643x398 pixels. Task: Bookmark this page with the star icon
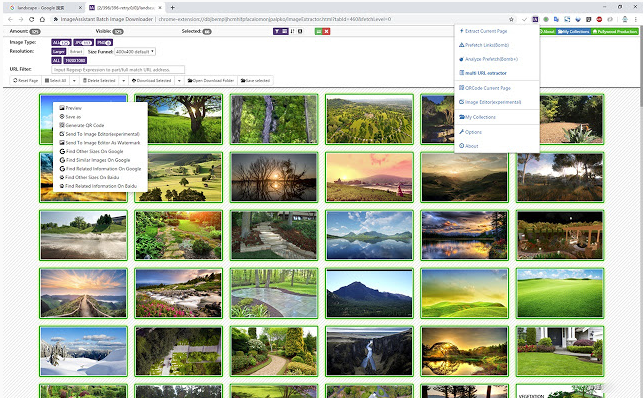[511, 19]
